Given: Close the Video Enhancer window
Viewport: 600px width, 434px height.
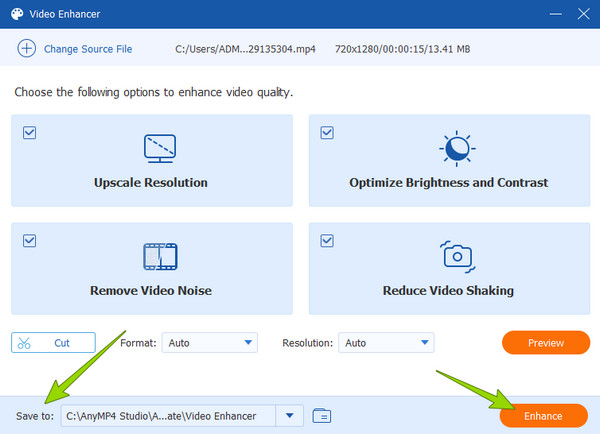Looking at the screenshot, I should tap(584, 14).
